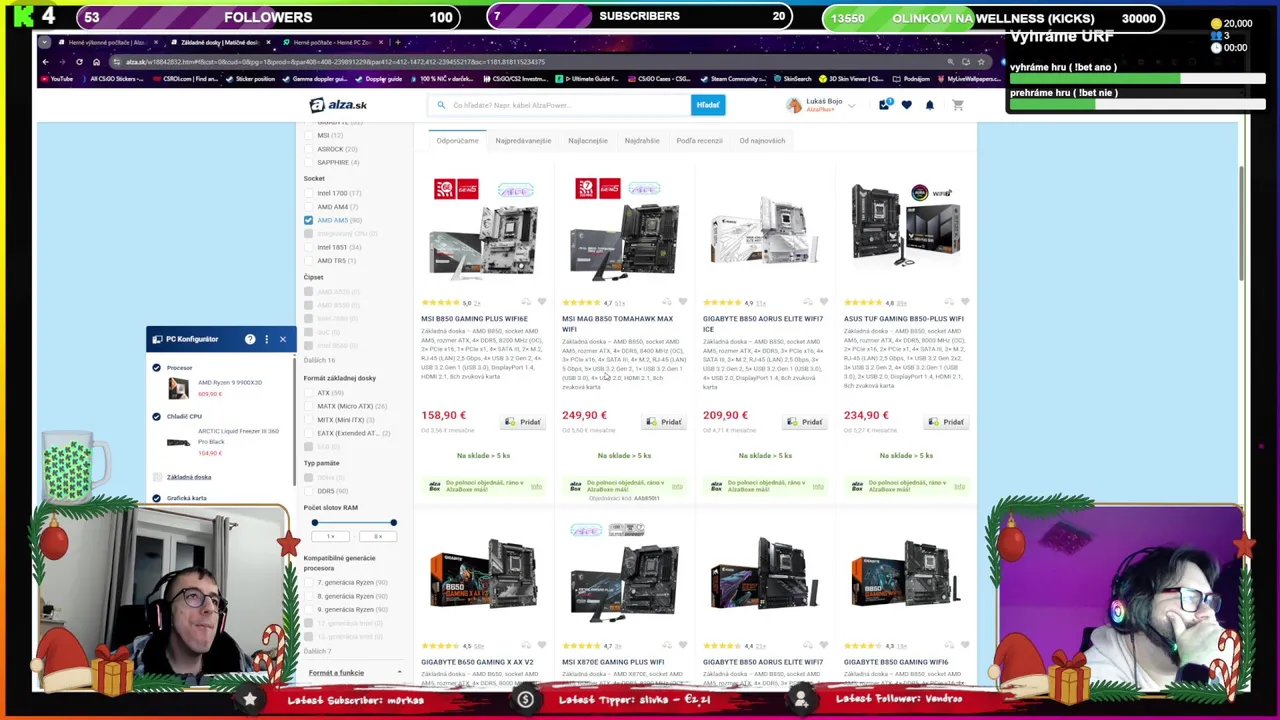This screenshot has width=1280, height=720.
Task: Open the favorites heart in header
Action: (907, 105)
